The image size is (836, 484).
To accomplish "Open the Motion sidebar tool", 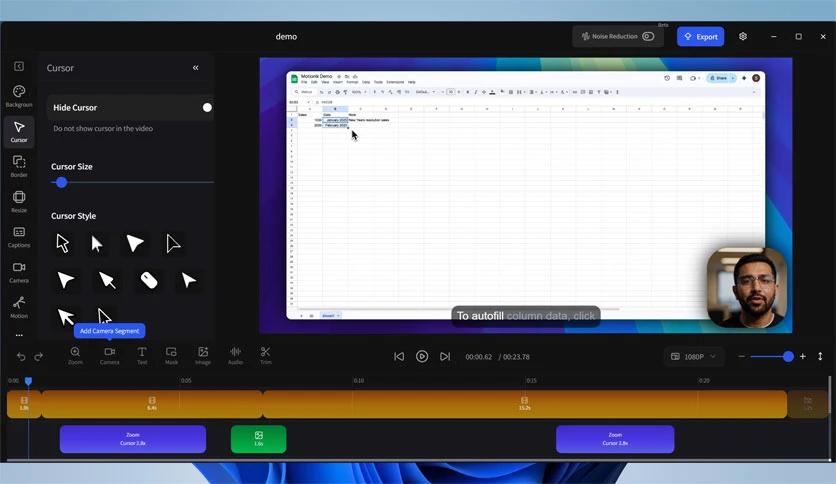I will (19, 308).
